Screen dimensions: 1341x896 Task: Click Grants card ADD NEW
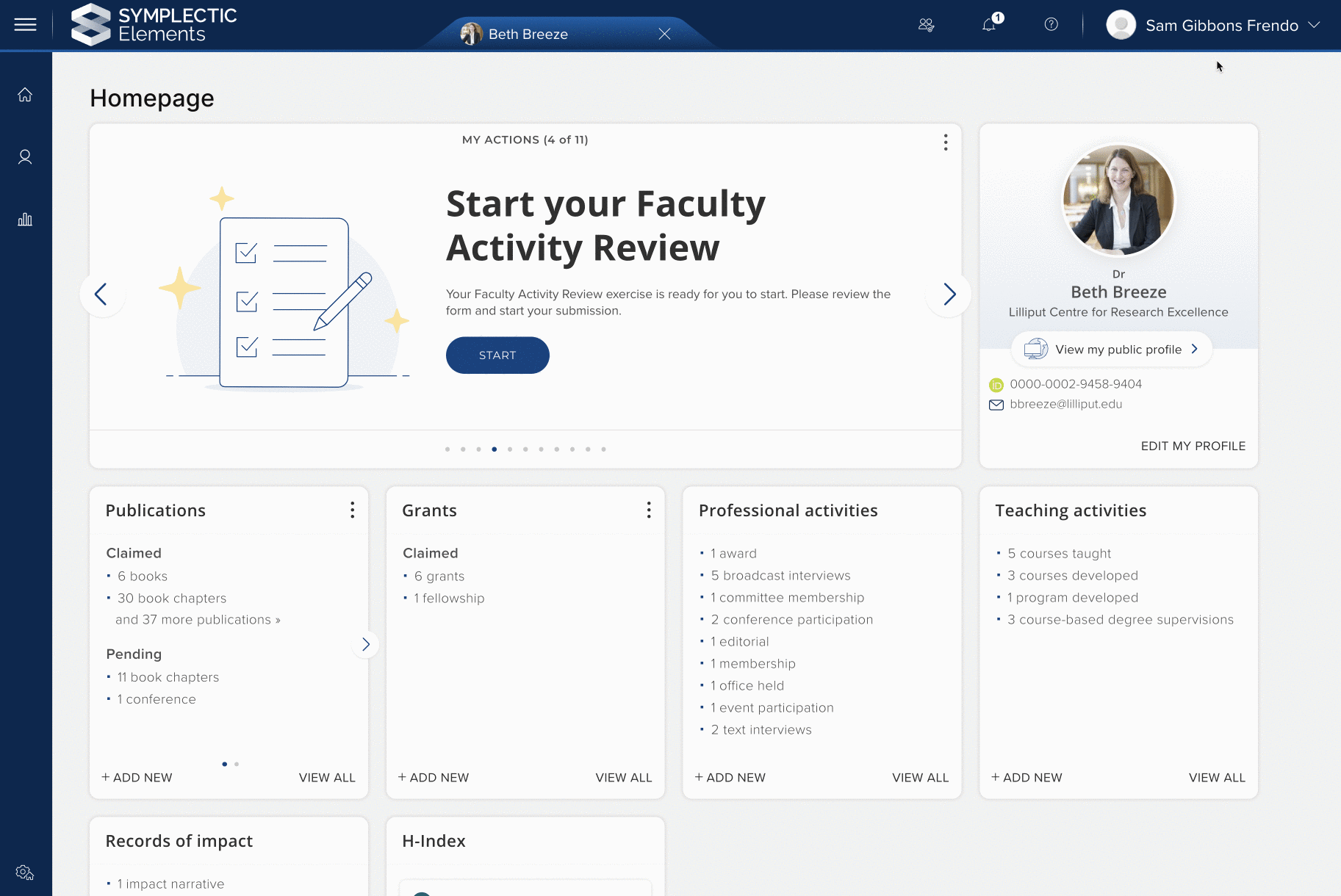434,778
